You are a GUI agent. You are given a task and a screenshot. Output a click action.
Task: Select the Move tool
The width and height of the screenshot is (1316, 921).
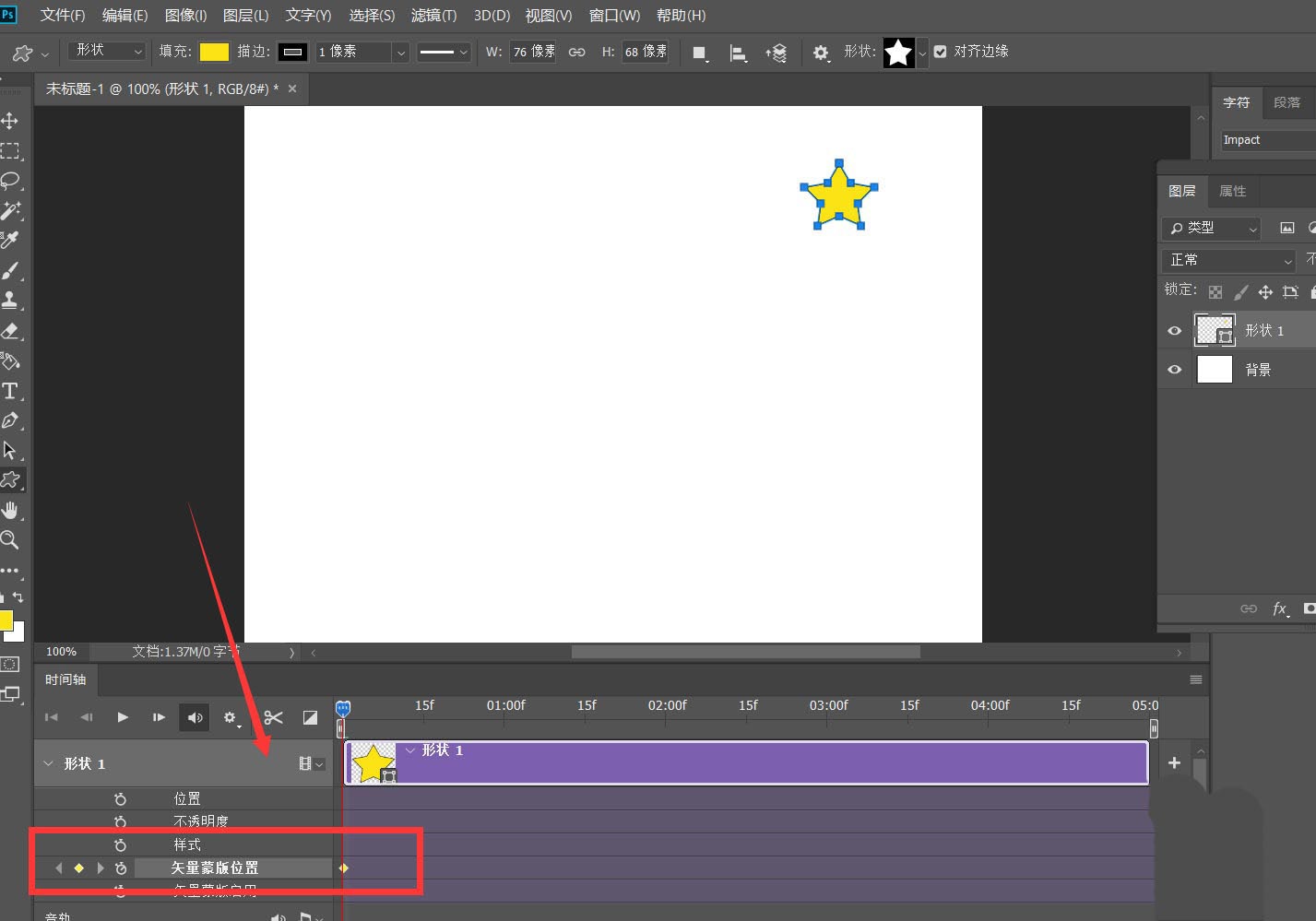pos(10,121)
